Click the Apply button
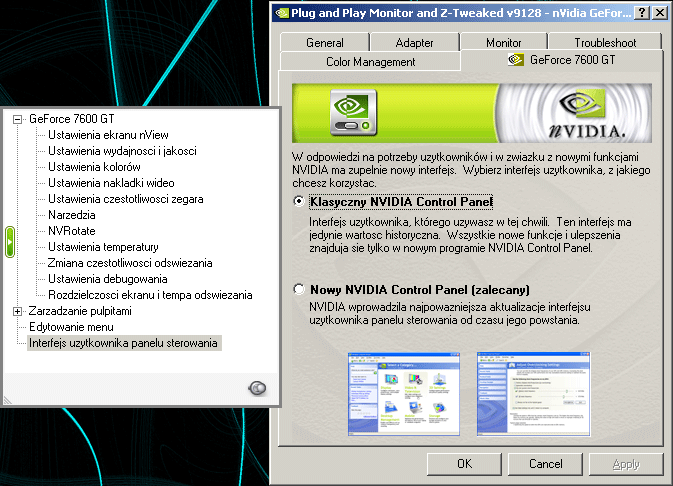This screenshot has height=486, width=673. tap(626, 464)
